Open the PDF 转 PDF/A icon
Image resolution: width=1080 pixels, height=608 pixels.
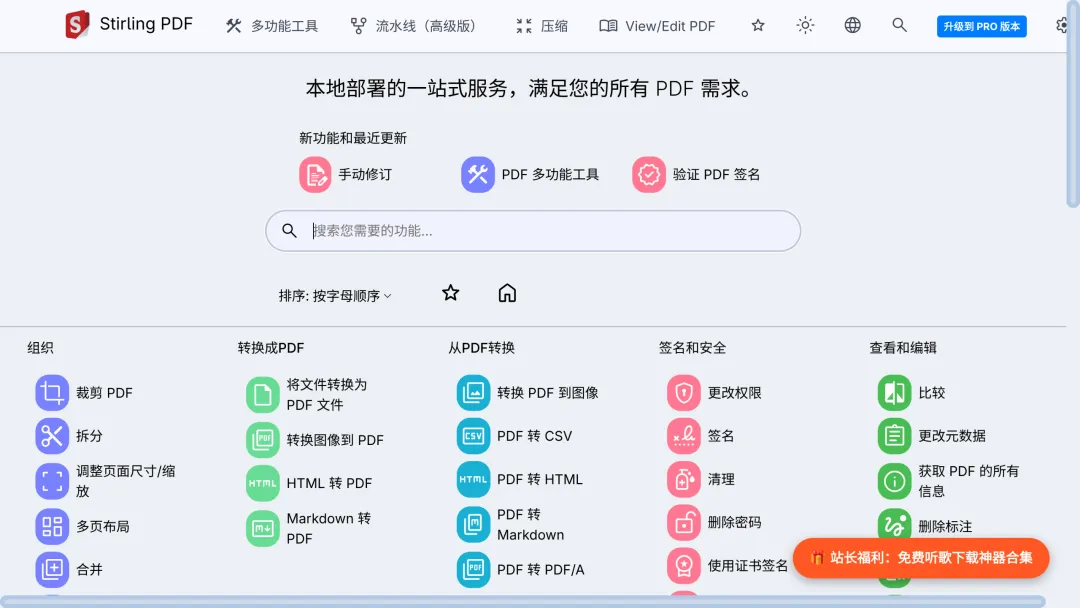pos(473,569)
